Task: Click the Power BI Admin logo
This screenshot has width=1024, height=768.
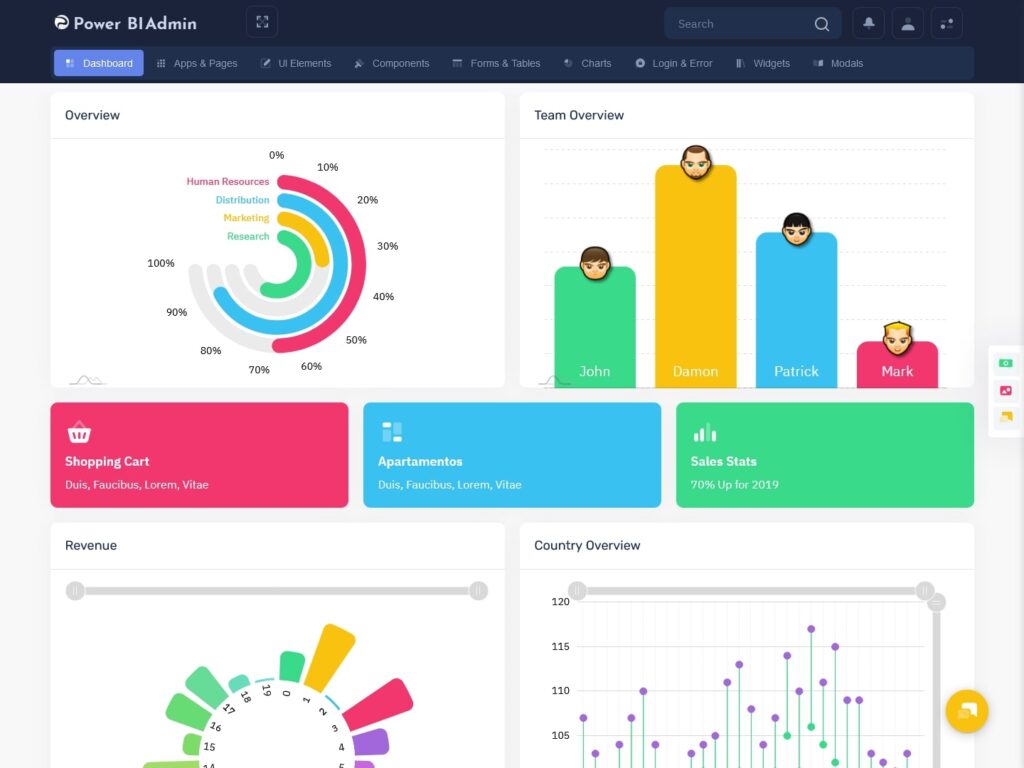Action: [124, 22]
